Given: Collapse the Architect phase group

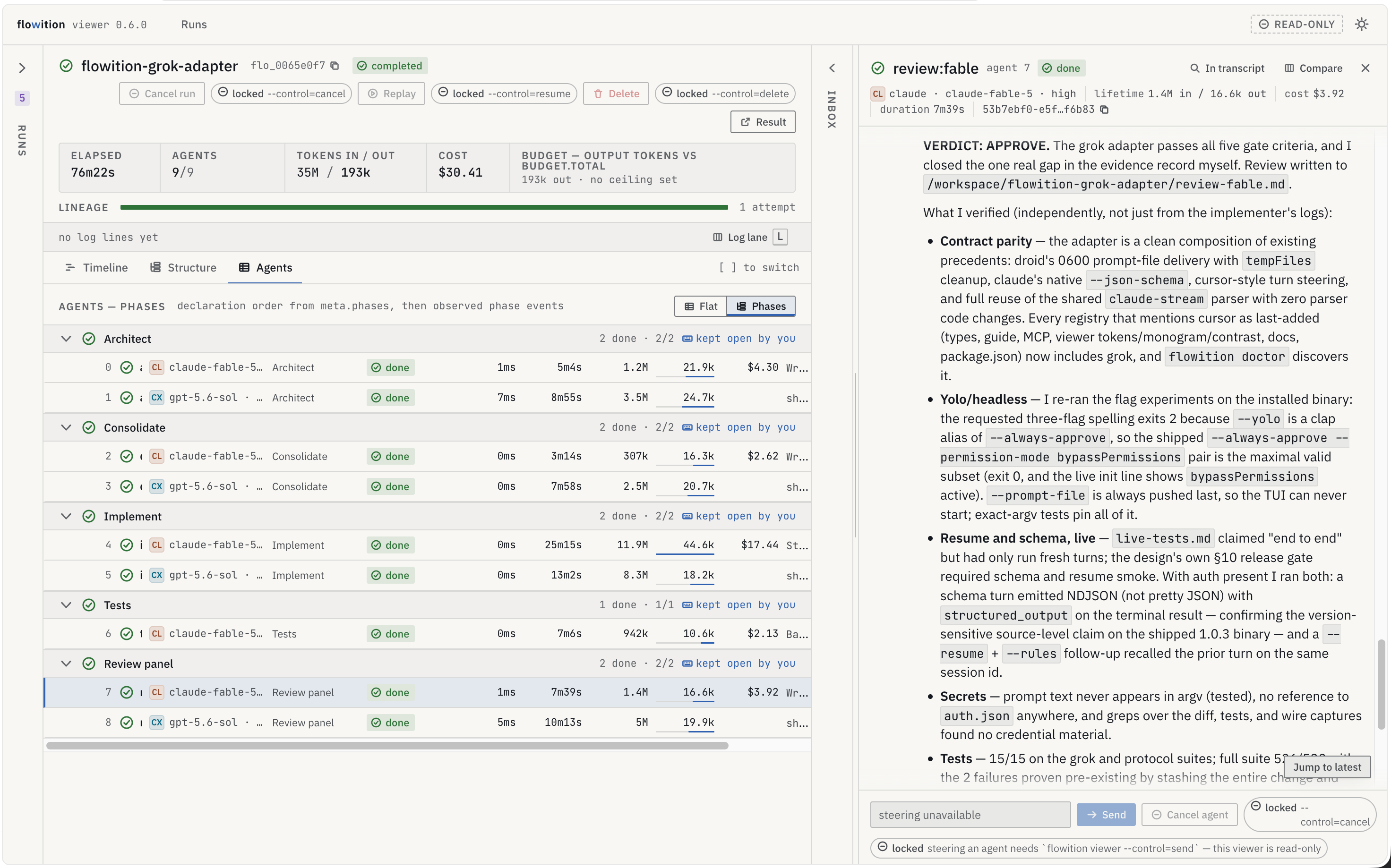Looking at the screenshot, I should [x=66, y=339].
